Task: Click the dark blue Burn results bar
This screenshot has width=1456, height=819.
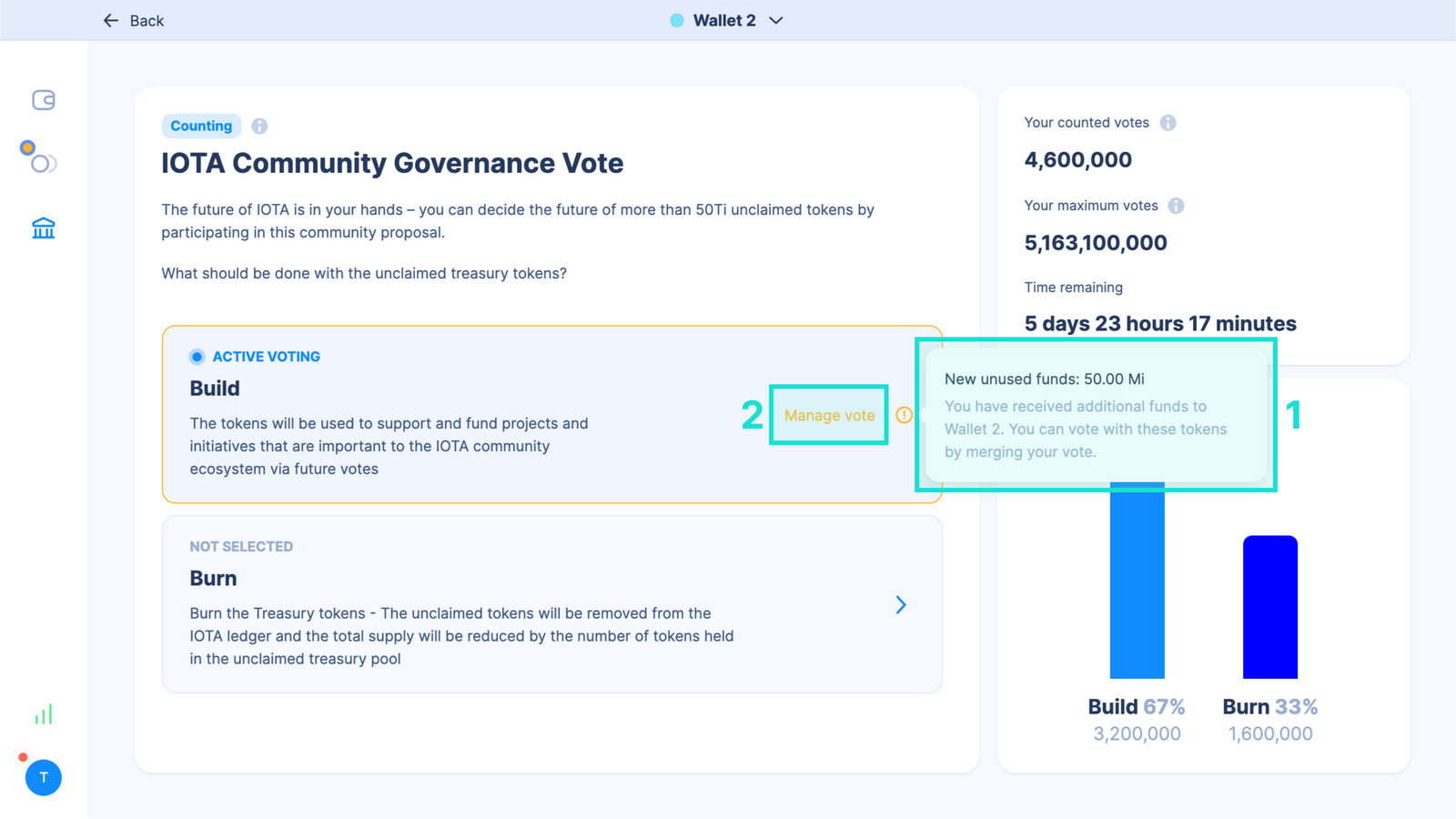Action: pyautogui.click(x=1270, y=607)
